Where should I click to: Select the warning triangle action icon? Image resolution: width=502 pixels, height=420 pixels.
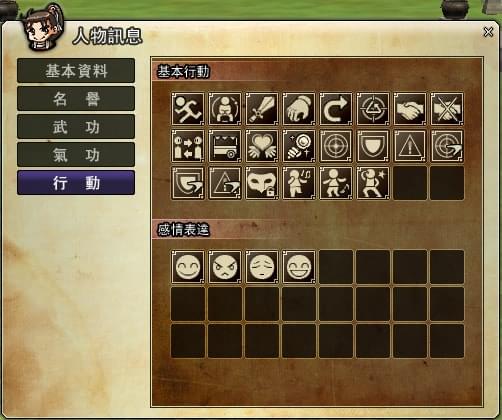tap(410, 146)
